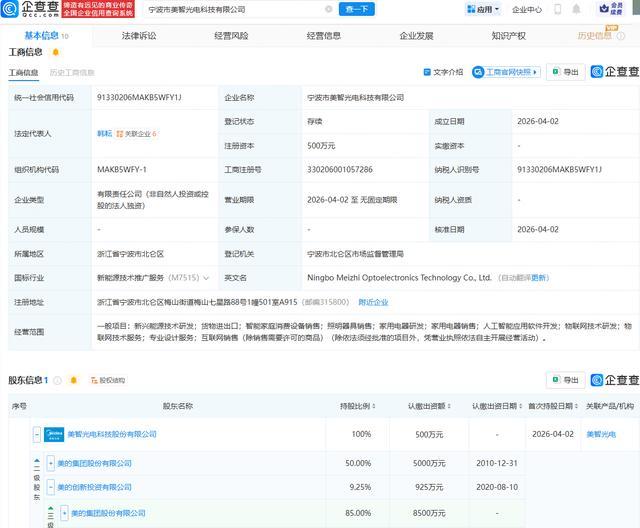
Task: Open 工商官网快照 snapshot
Action: (506, 72)
